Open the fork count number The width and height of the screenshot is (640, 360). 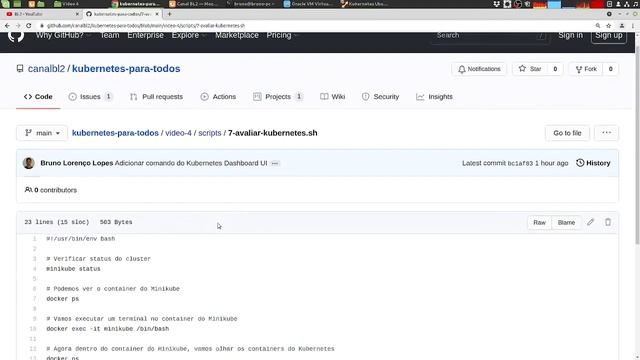pyautogui.click(x=611, y=69)
